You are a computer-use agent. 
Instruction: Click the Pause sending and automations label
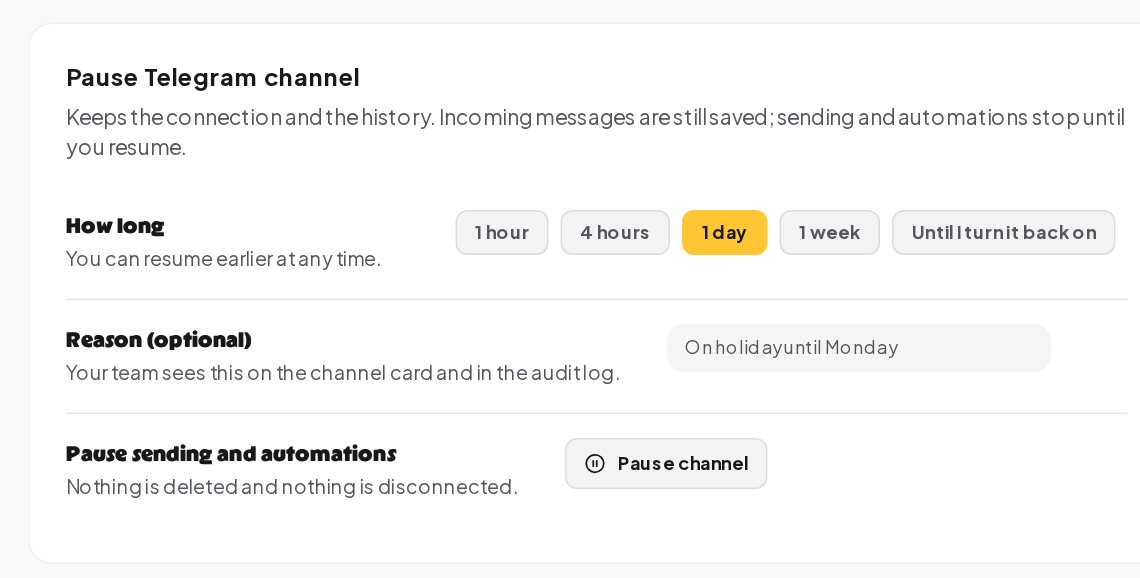point(231,454)
